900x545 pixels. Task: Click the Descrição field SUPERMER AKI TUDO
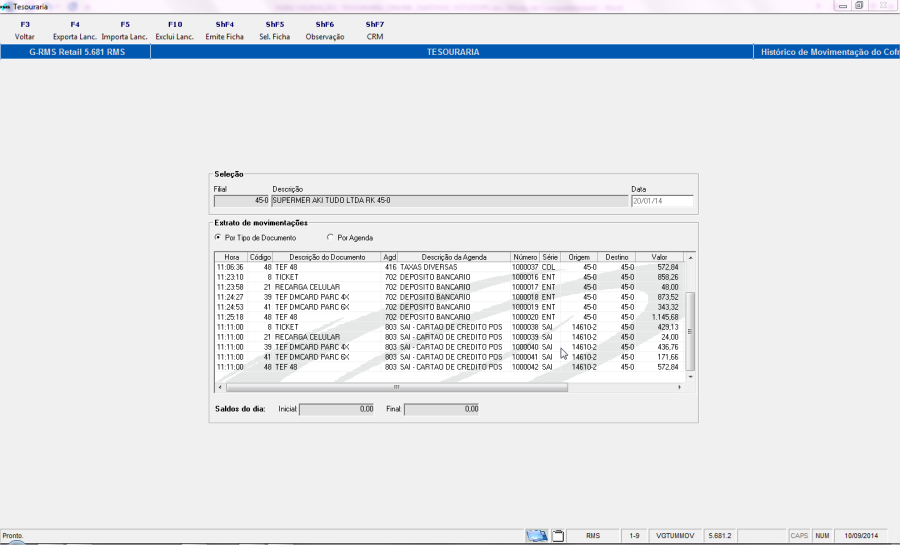(449, 201)
